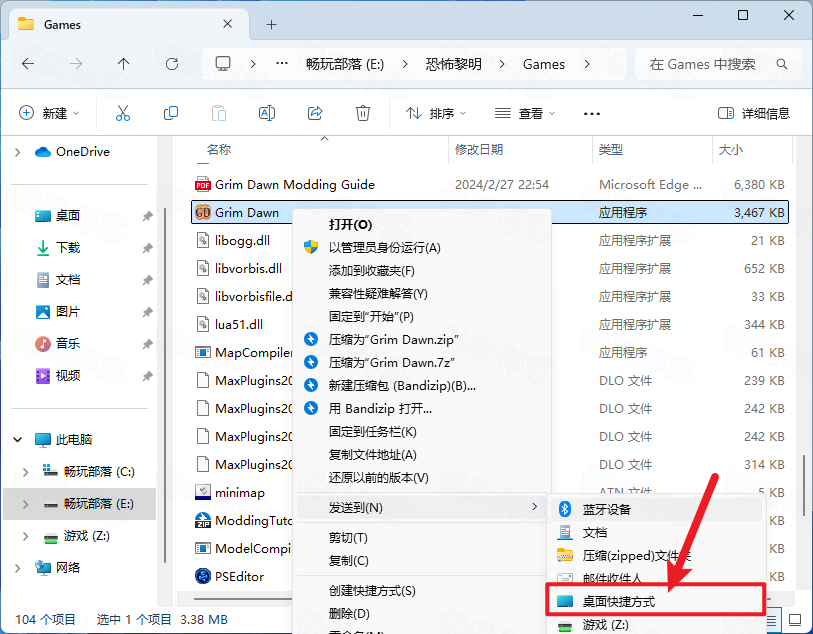This screenshot has width=813, height=634.
Task: Click the Copy icon in toolbar
Action: [171, 112]
